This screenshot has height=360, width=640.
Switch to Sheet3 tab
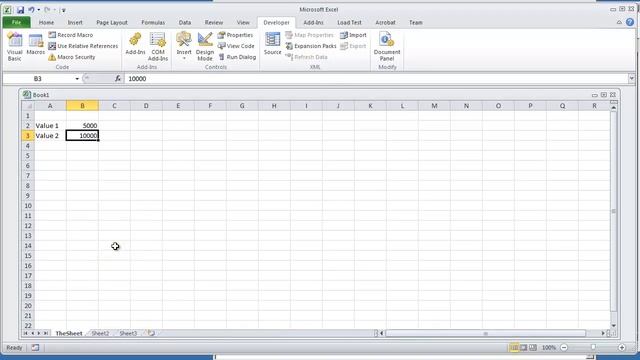coord(128,333)
